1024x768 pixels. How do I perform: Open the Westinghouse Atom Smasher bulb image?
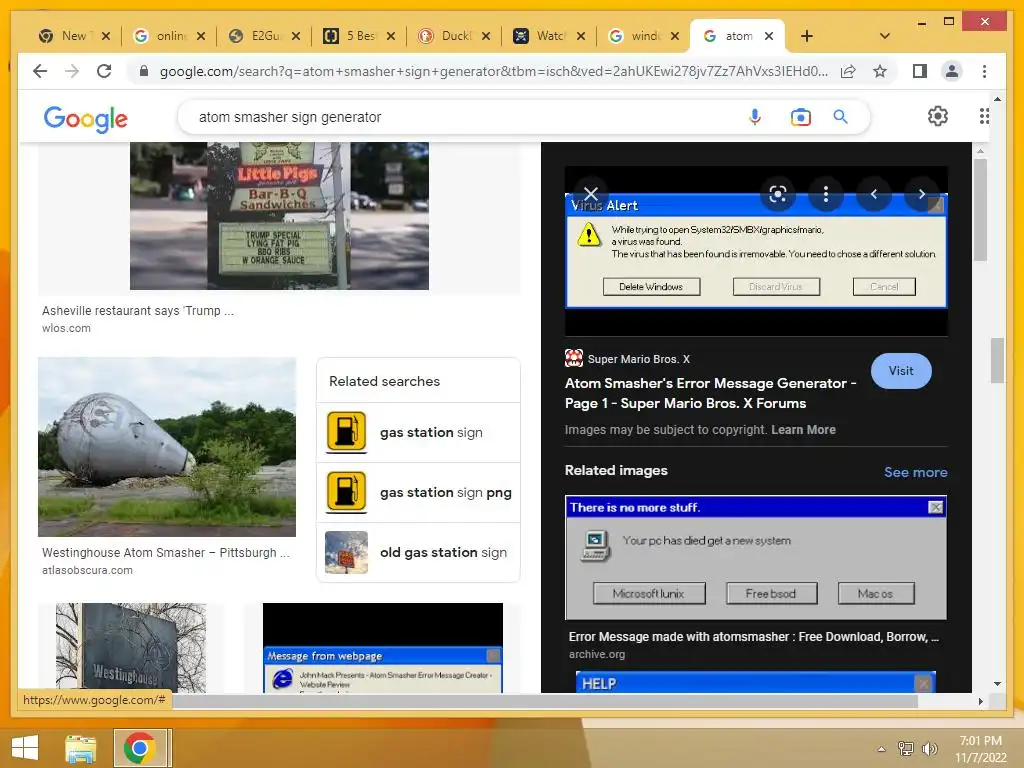tap(167, 447)
